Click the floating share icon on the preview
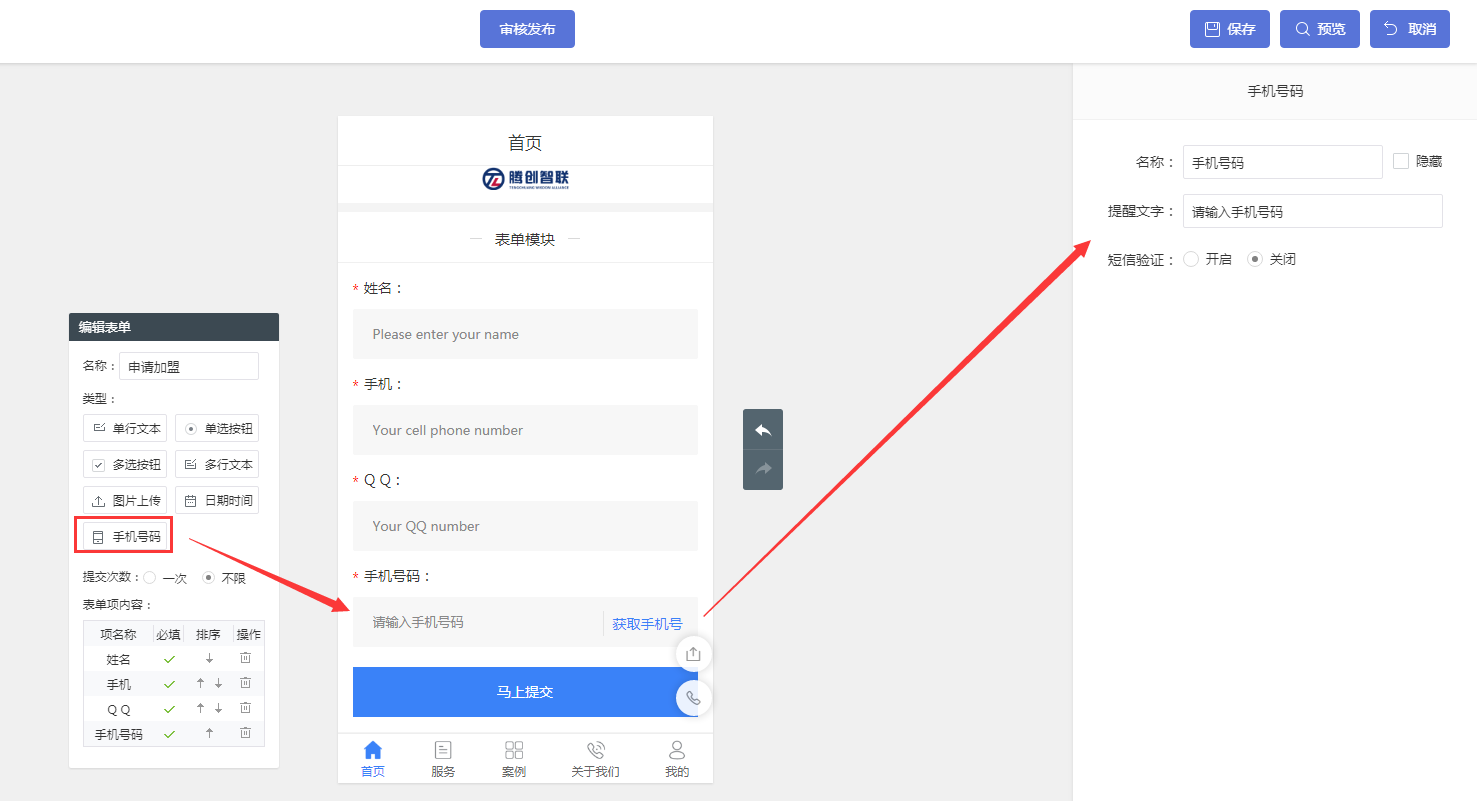1477x801 pixels. point(693,653)
